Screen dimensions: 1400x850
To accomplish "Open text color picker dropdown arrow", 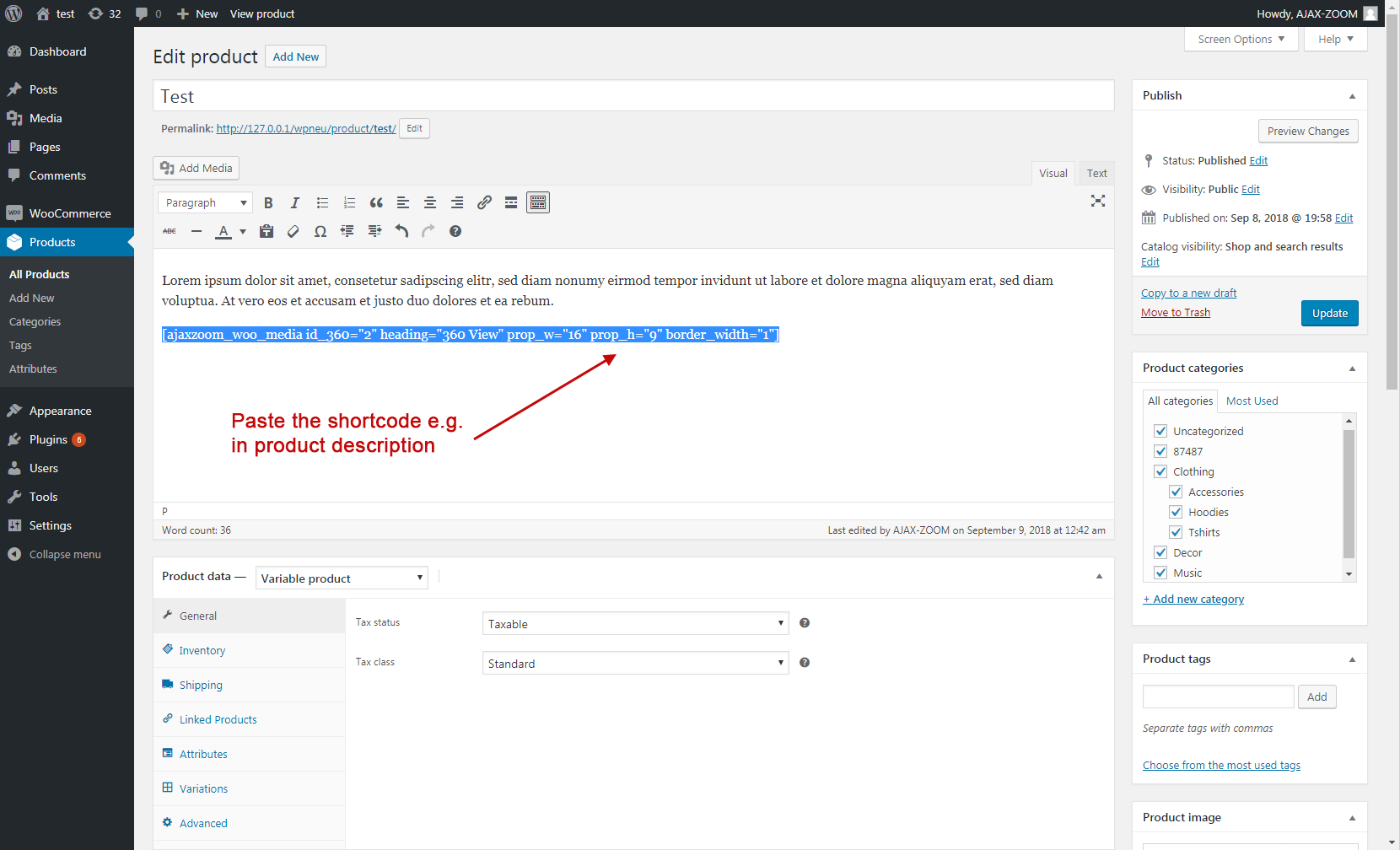I will coord(243,231).
